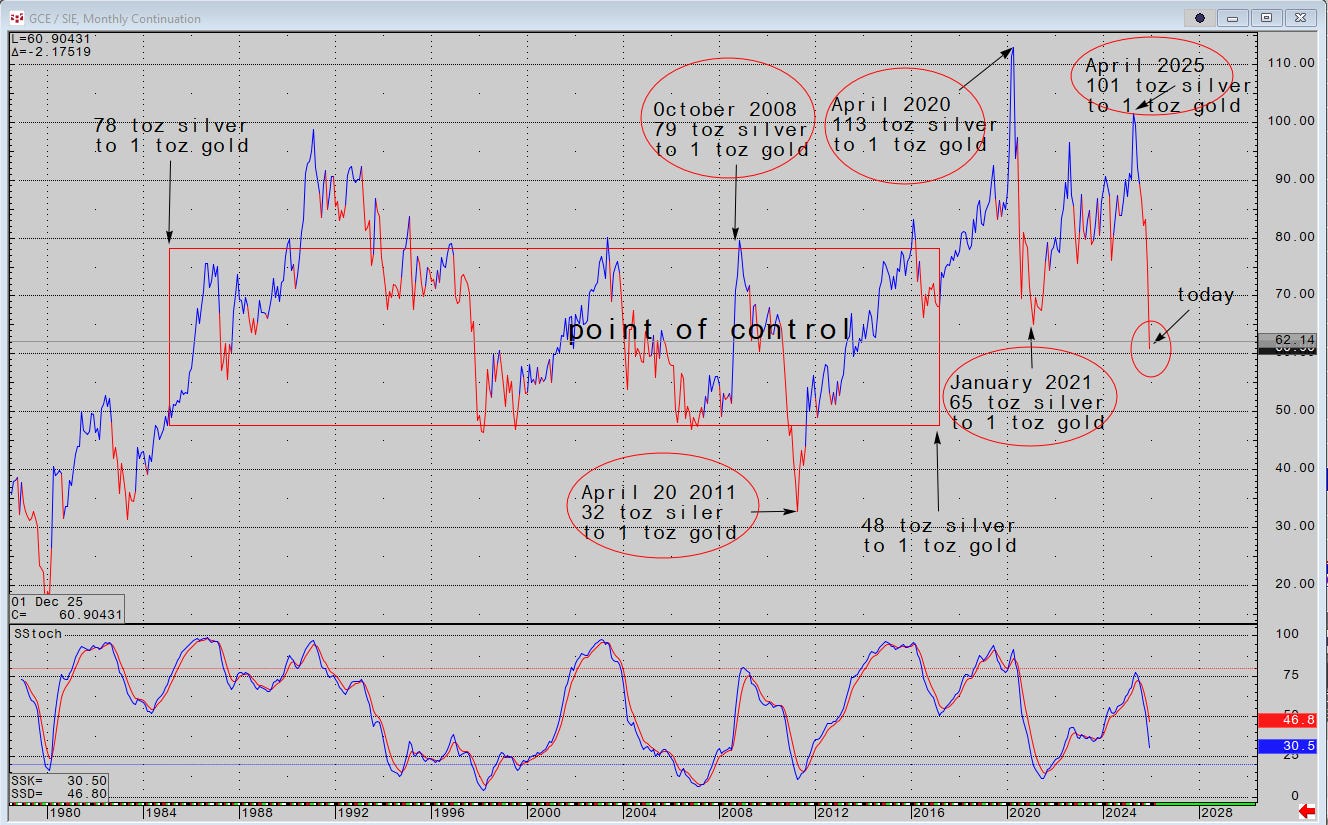
Task: Click the 'April 2025' annotation text
Action: tap(1145, 66)
